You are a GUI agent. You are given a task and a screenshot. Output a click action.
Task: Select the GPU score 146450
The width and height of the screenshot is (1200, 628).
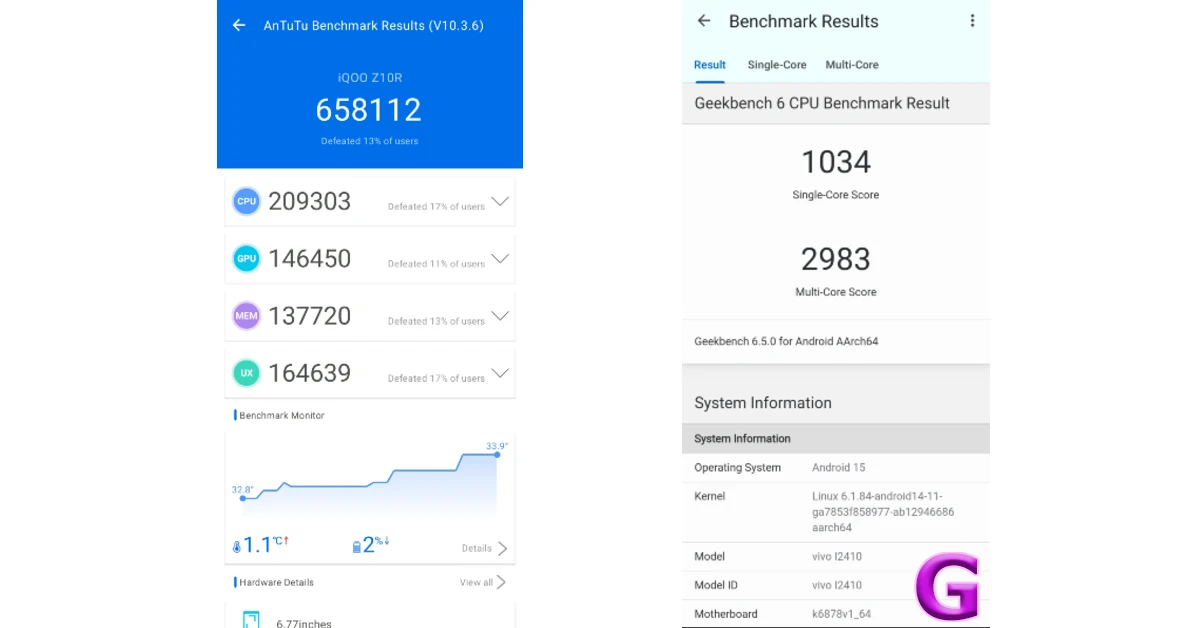[310, 258]
